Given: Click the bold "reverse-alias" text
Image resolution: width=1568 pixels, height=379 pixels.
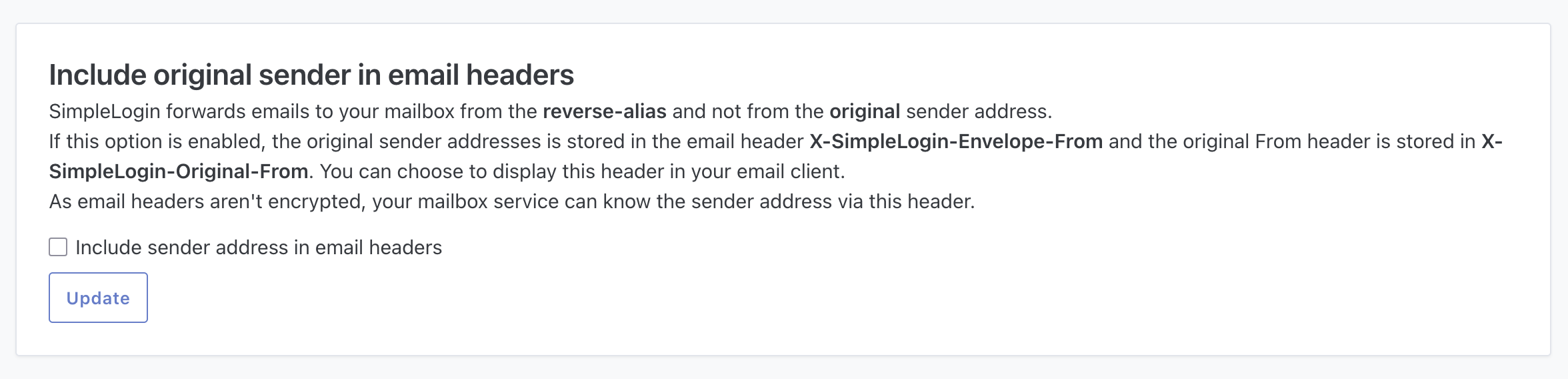Looking at the screenshot, I should tap(604, 111).
